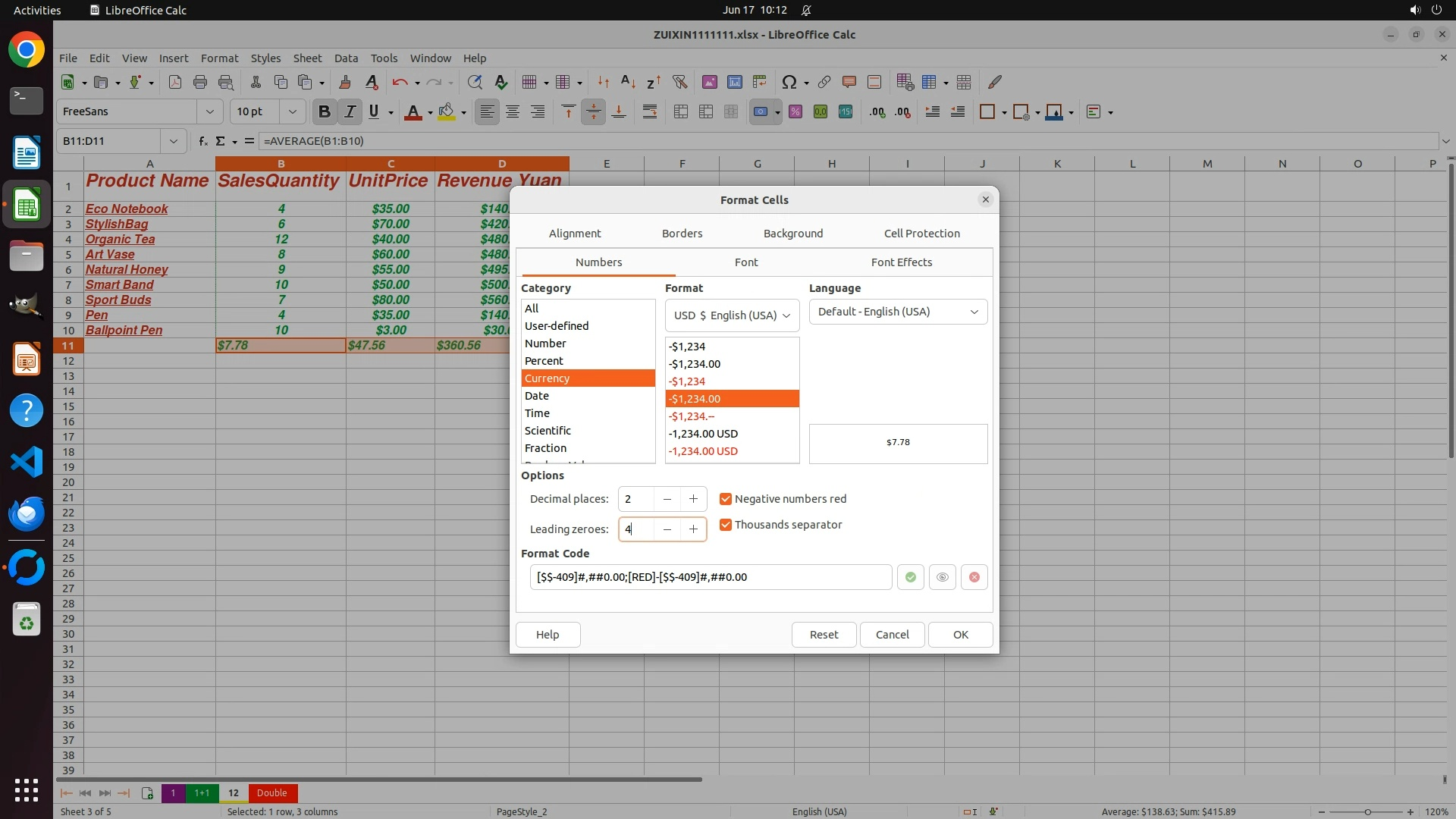Click the red remove format code icon

[x=974, y=577]
